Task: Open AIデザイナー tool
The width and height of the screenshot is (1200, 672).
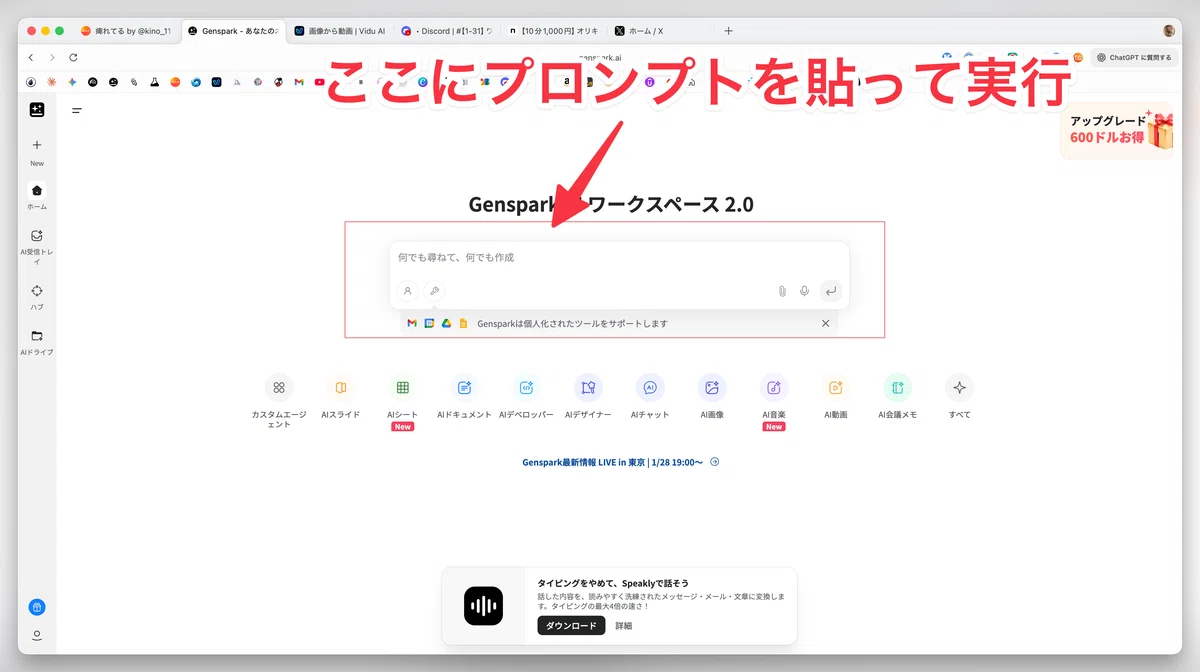Action: click(x=588, y=387)
